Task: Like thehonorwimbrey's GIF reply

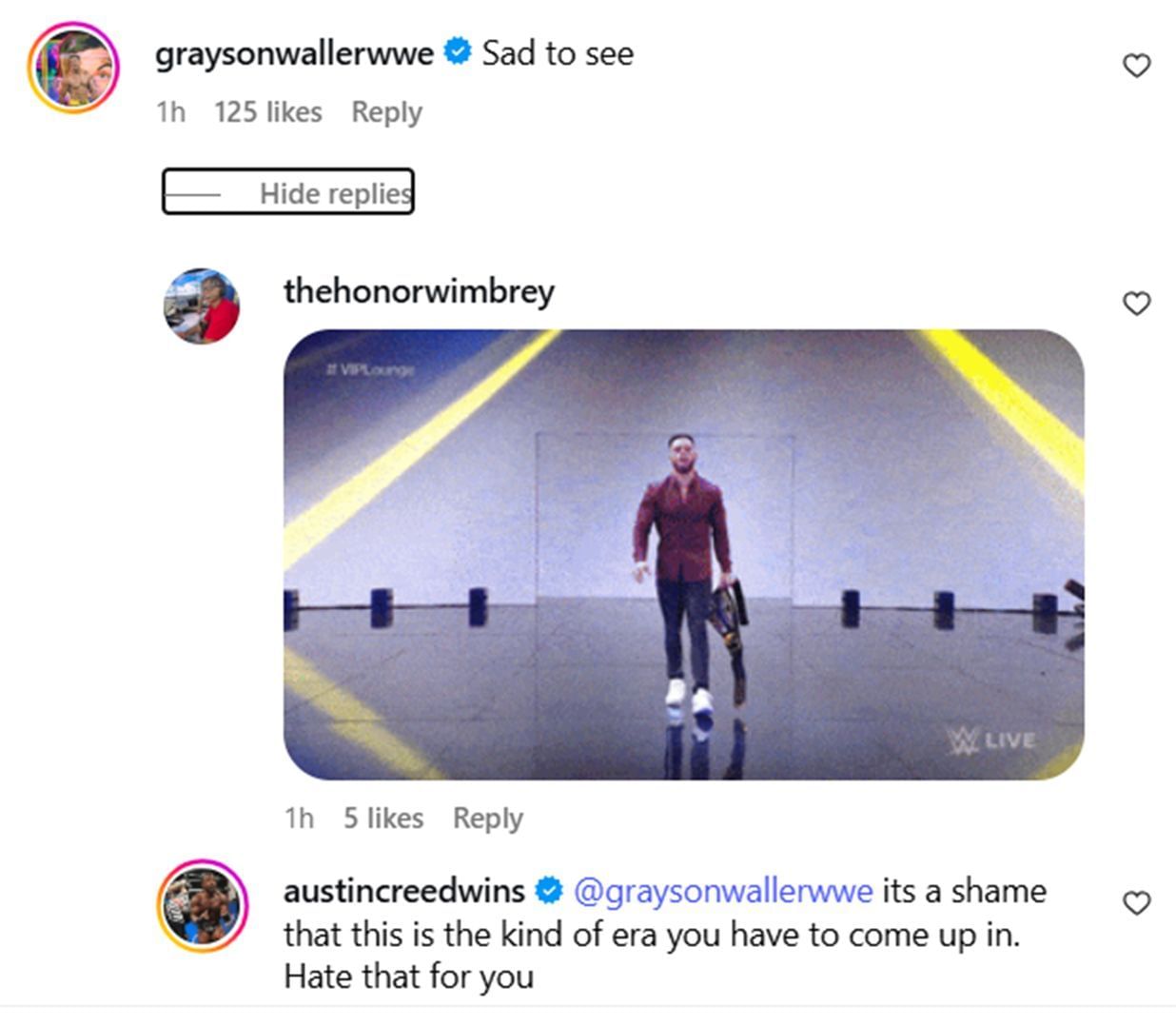Action: click(x=1136, y=304)
